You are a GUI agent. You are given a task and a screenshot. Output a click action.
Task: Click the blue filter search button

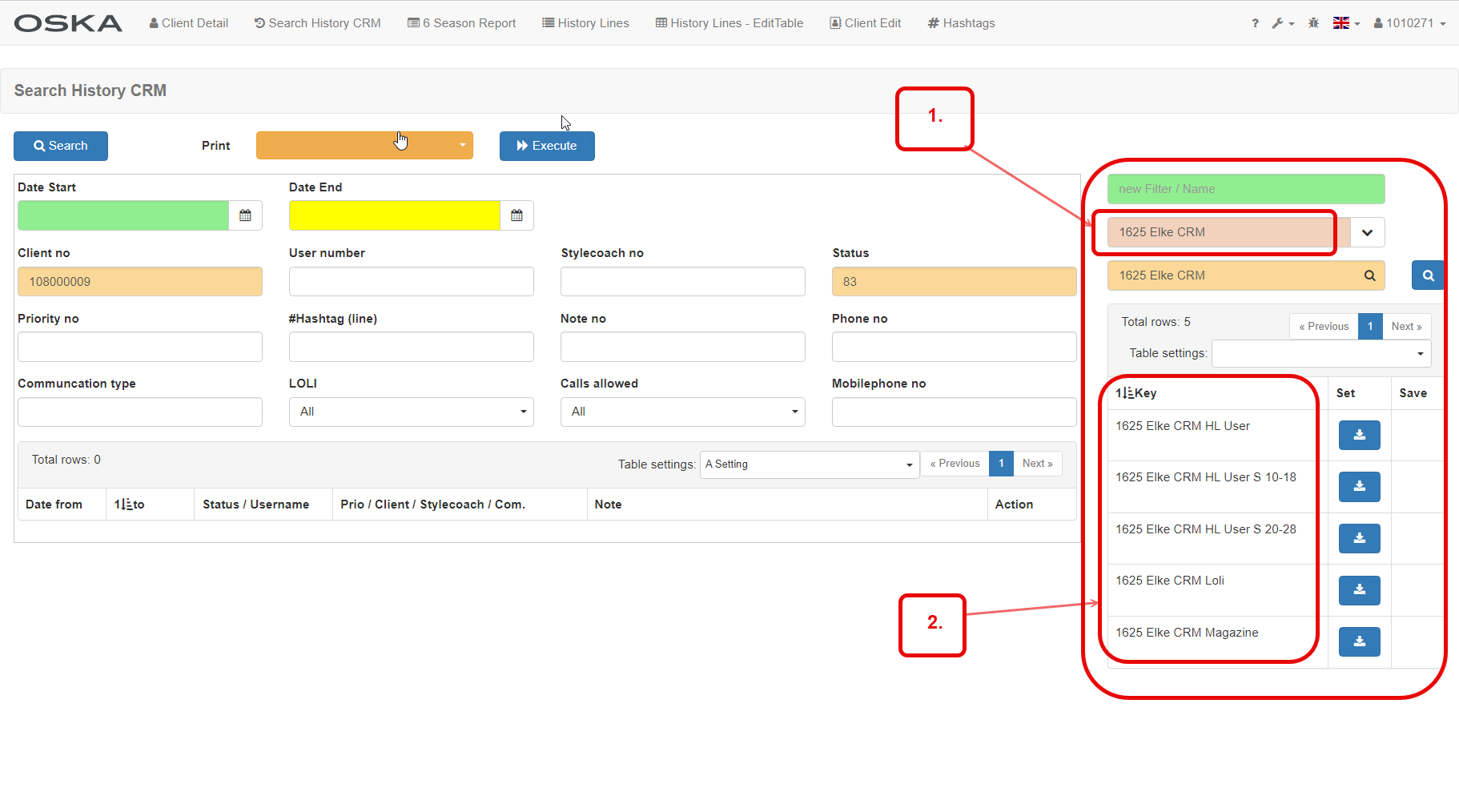[1428, 275]
